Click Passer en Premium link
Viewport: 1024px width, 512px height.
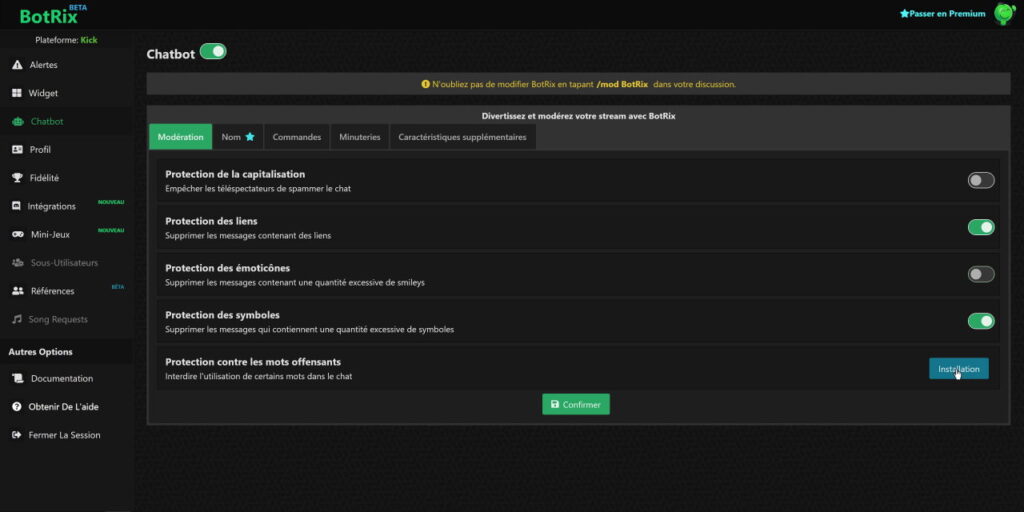pyautogui.click(x=942, y=14)
